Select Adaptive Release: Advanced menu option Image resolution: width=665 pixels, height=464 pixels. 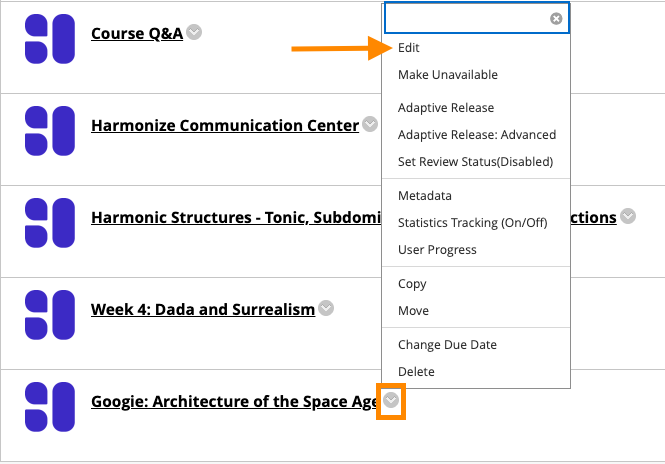pyautogui.click(x=477, y=134)
